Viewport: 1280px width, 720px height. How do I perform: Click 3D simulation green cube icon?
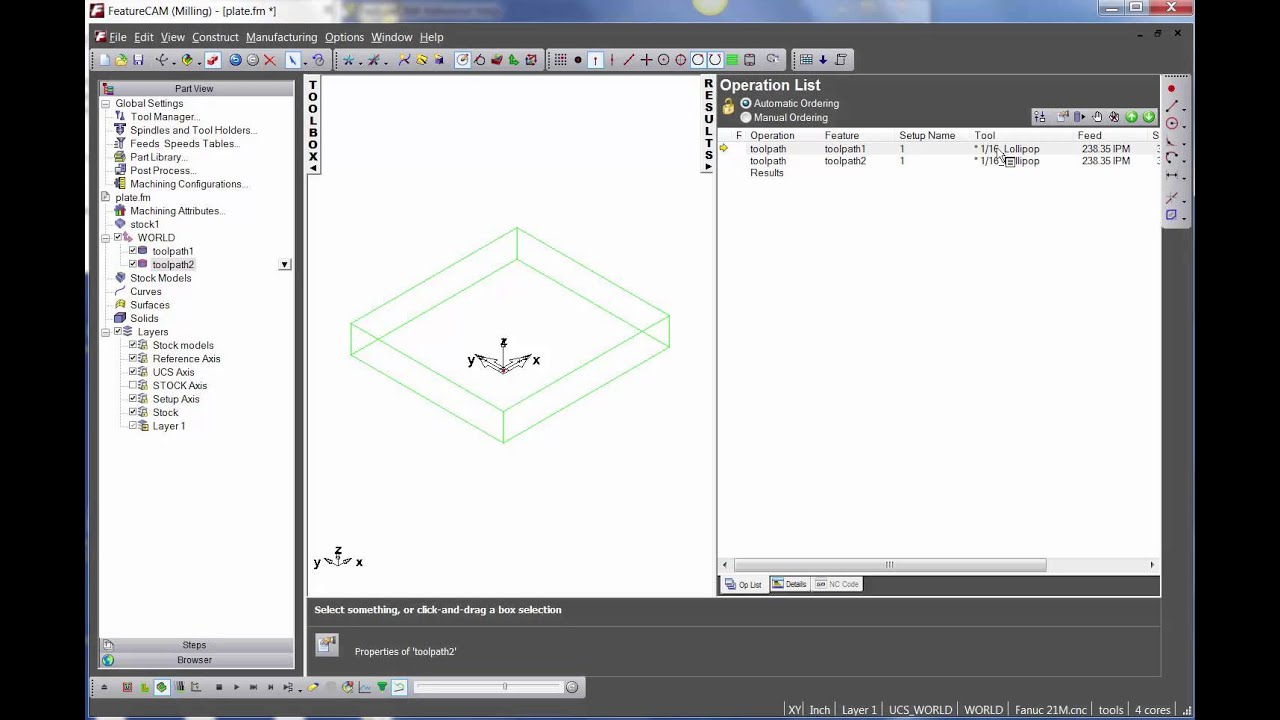(x=161, y=687)
